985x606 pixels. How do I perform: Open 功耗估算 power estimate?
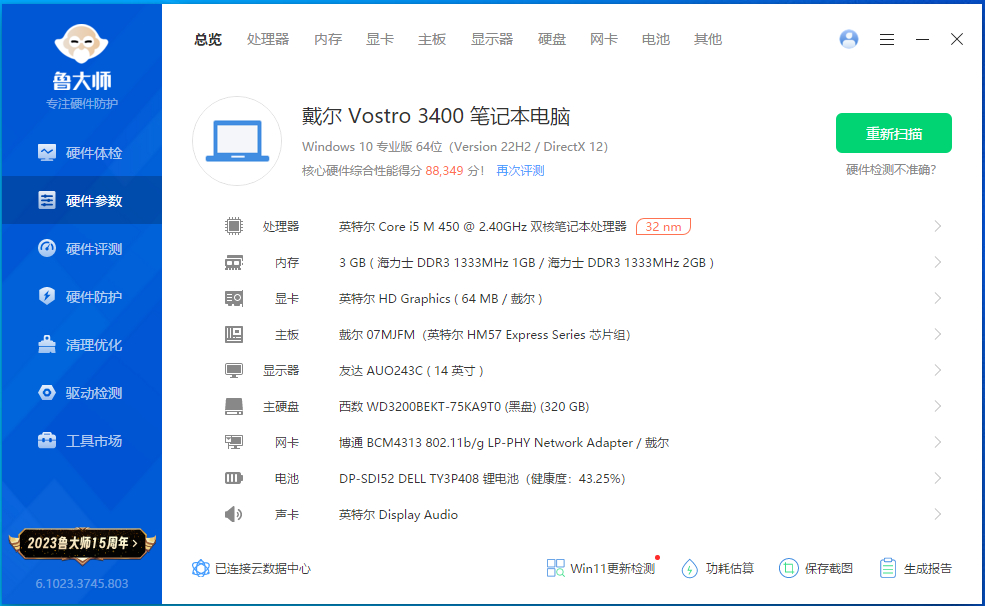(x=717, y=568)
